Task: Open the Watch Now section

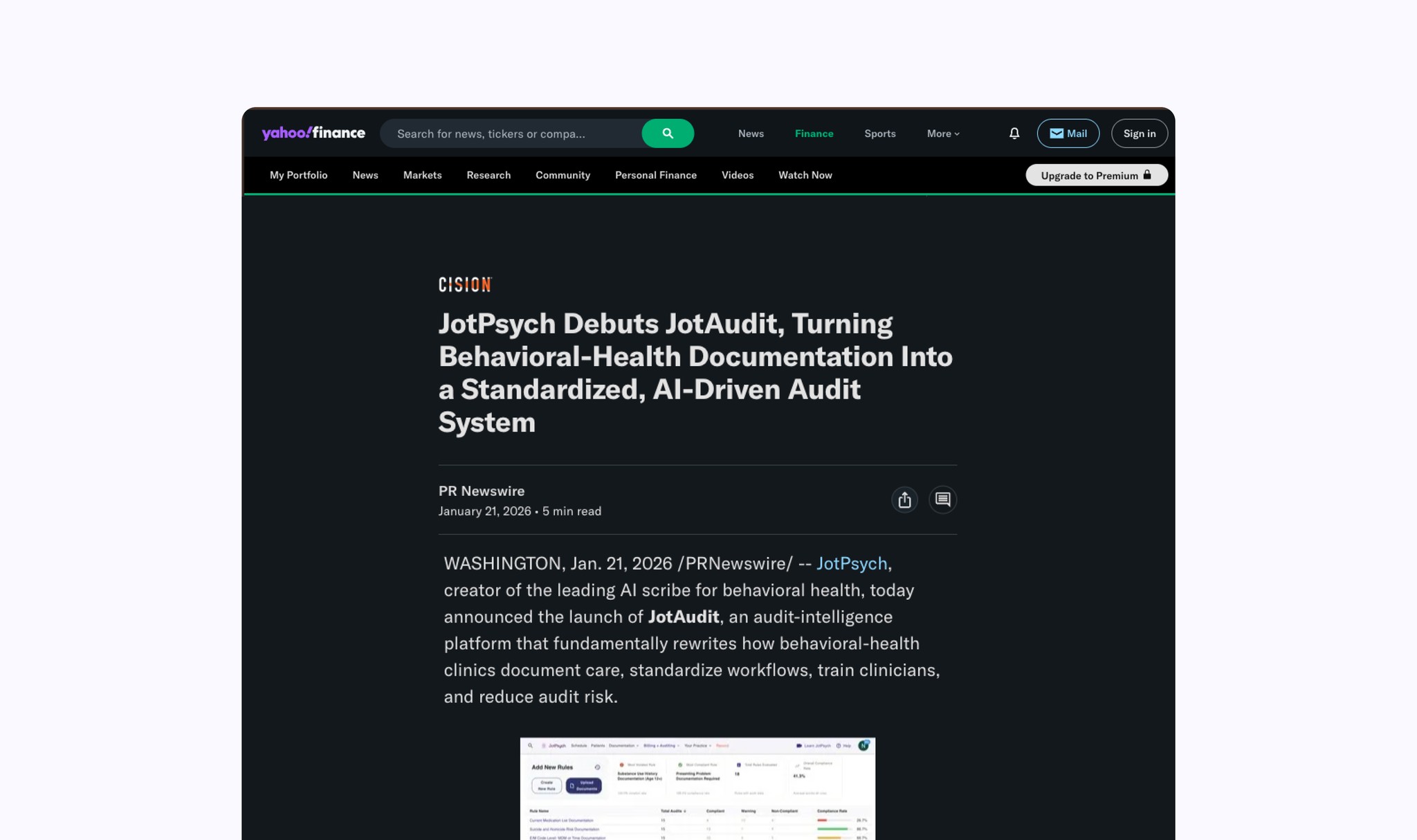Action: click(x=805, y=175)
